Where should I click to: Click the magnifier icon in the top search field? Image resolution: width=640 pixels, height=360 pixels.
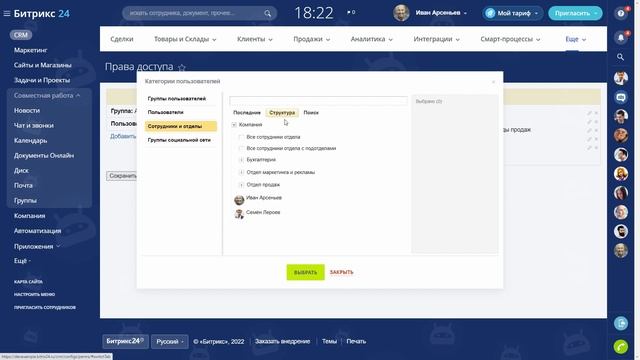click(x=267, y=13)
